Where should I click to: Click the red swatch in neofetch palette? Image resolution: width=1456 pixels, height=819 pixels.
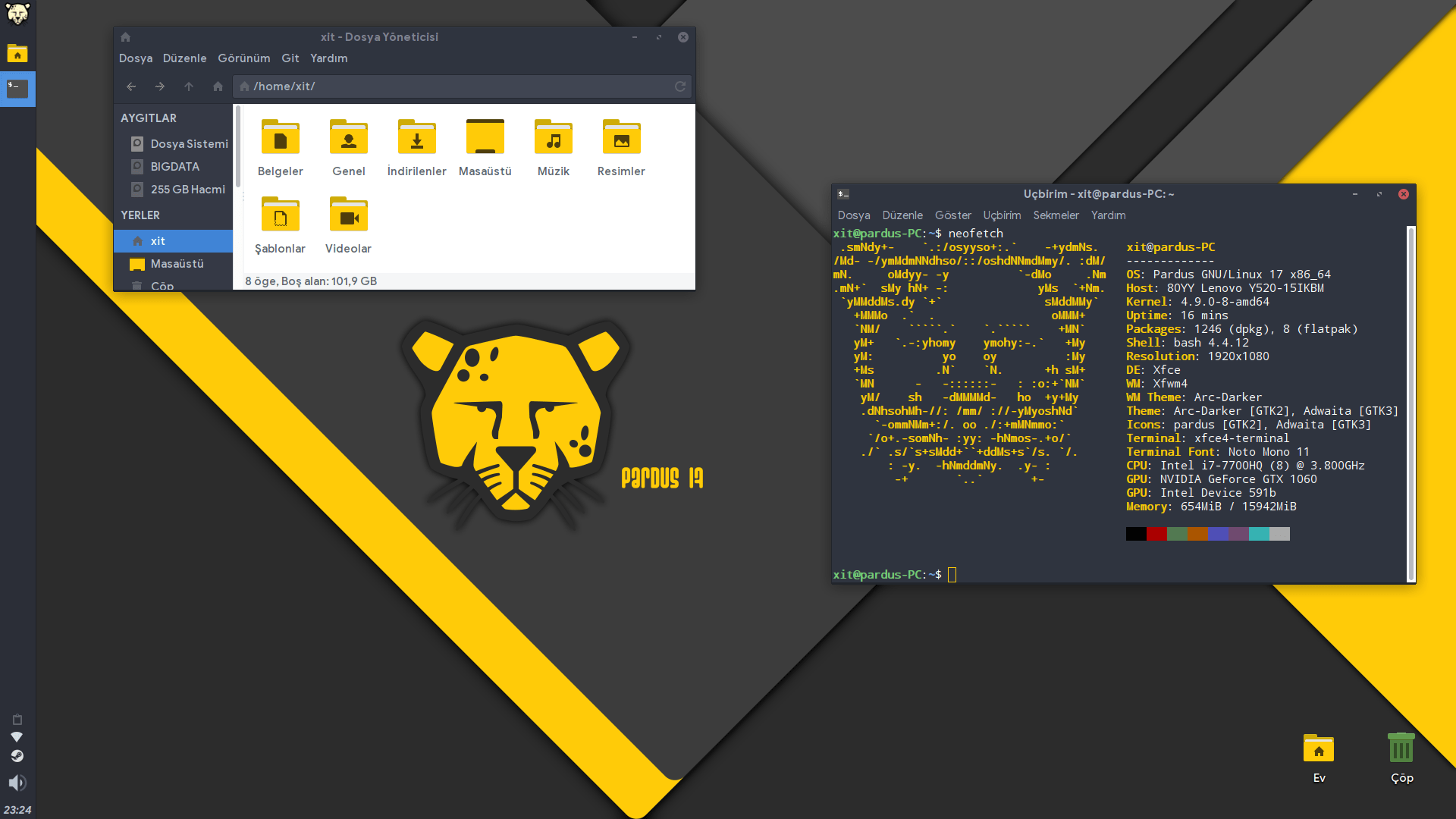click(x=1156, y=534)
